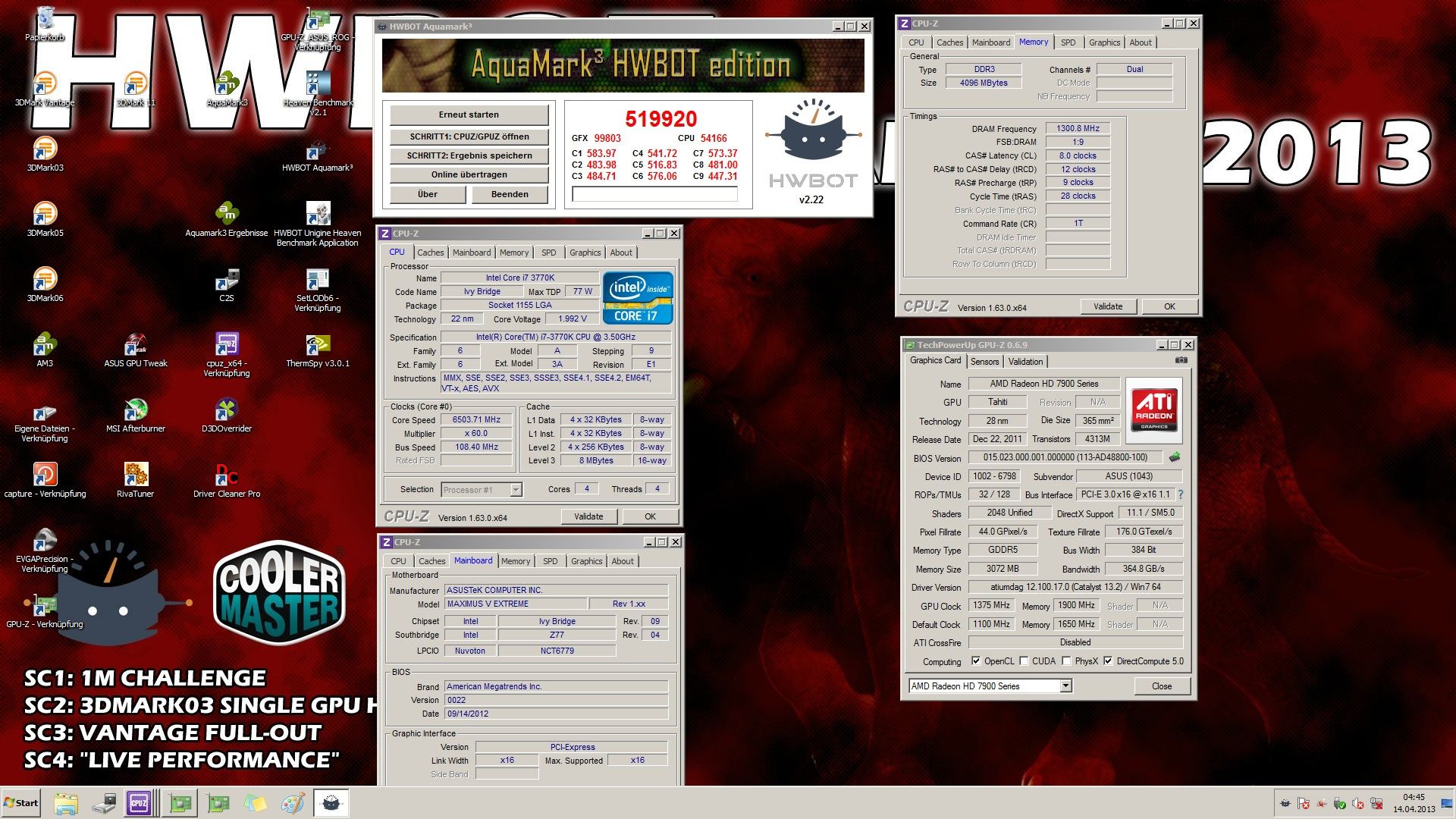Select the Sensors tab in GPU-Z
1456x819 pixels.
point(984,362)
